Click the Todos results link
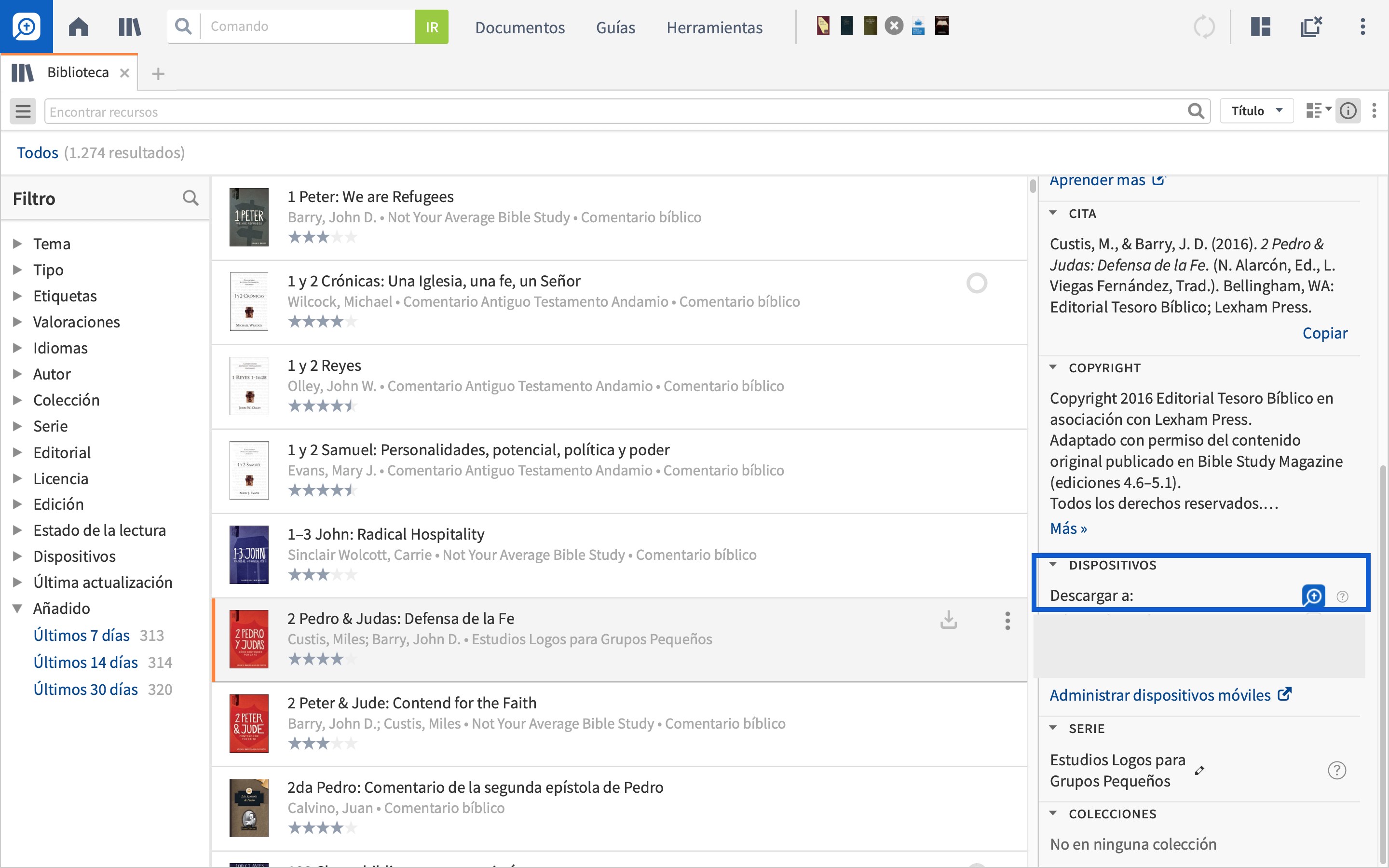Screen dimensions: 1389x868 [x=37, y=153]
